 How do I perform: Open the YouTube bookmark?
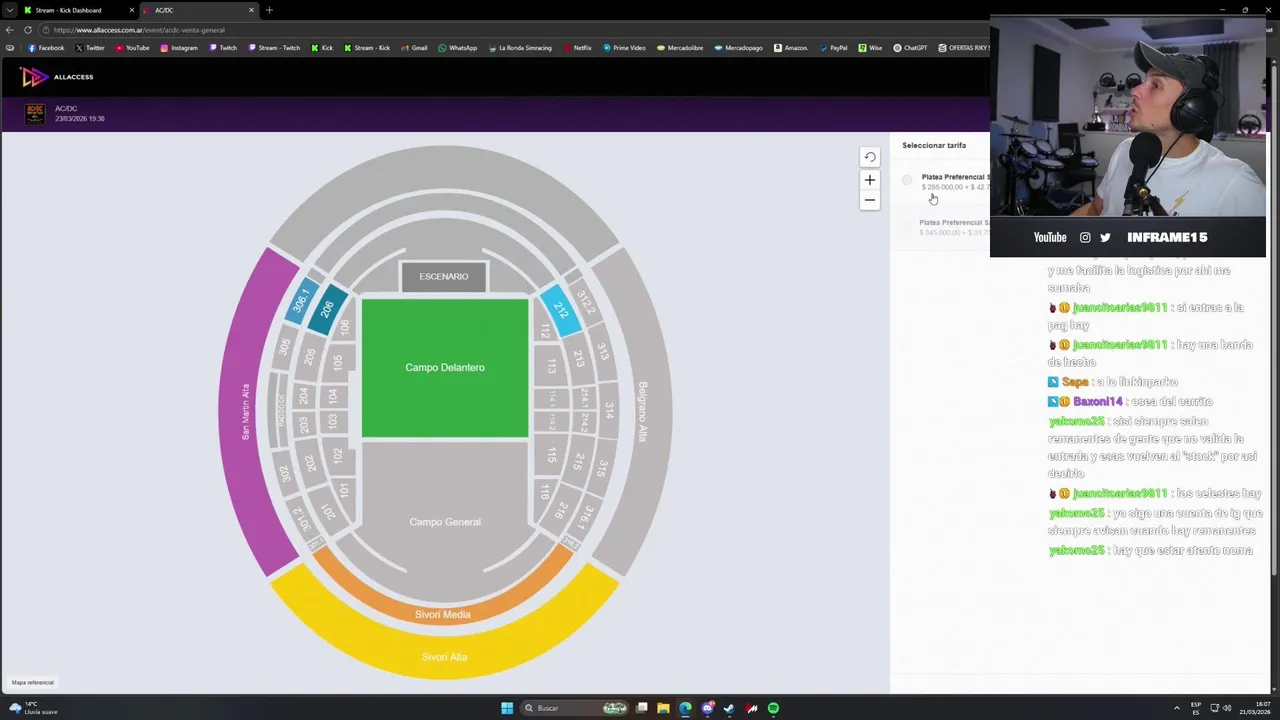132,48
